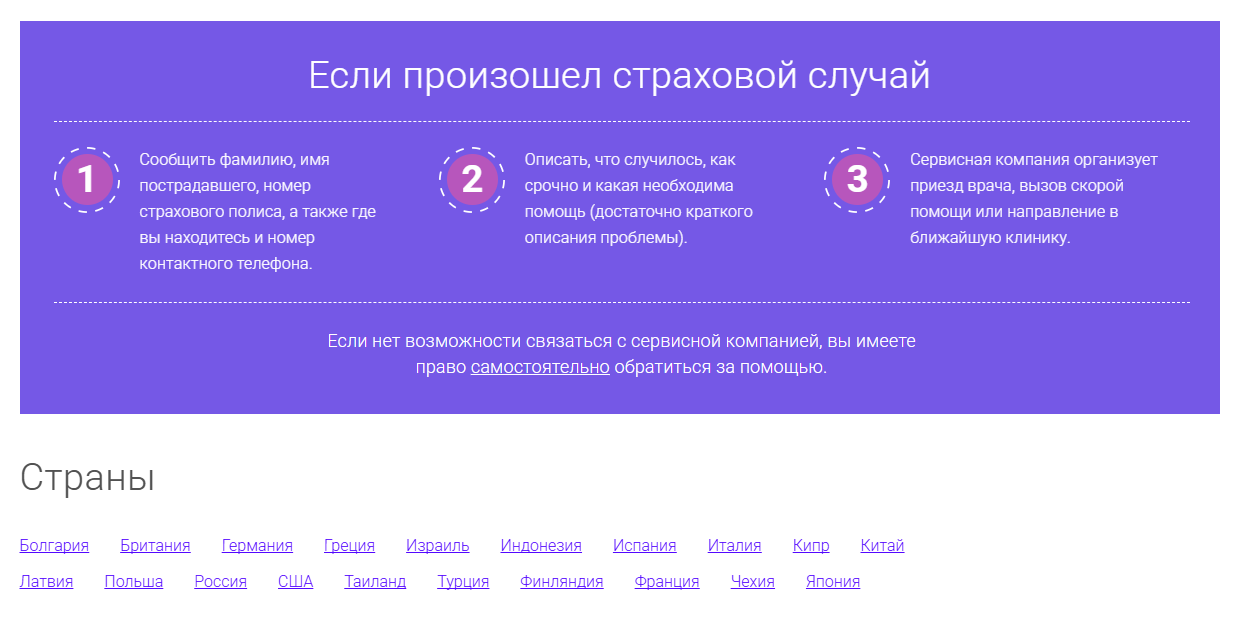Select Латвия from the countries list
Viewport: 1236px width, 617px height.
click(46, 581)
